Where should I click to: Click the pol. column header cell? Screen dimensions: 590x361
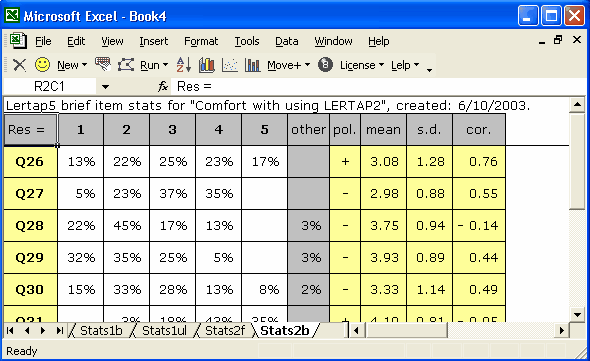345,130
